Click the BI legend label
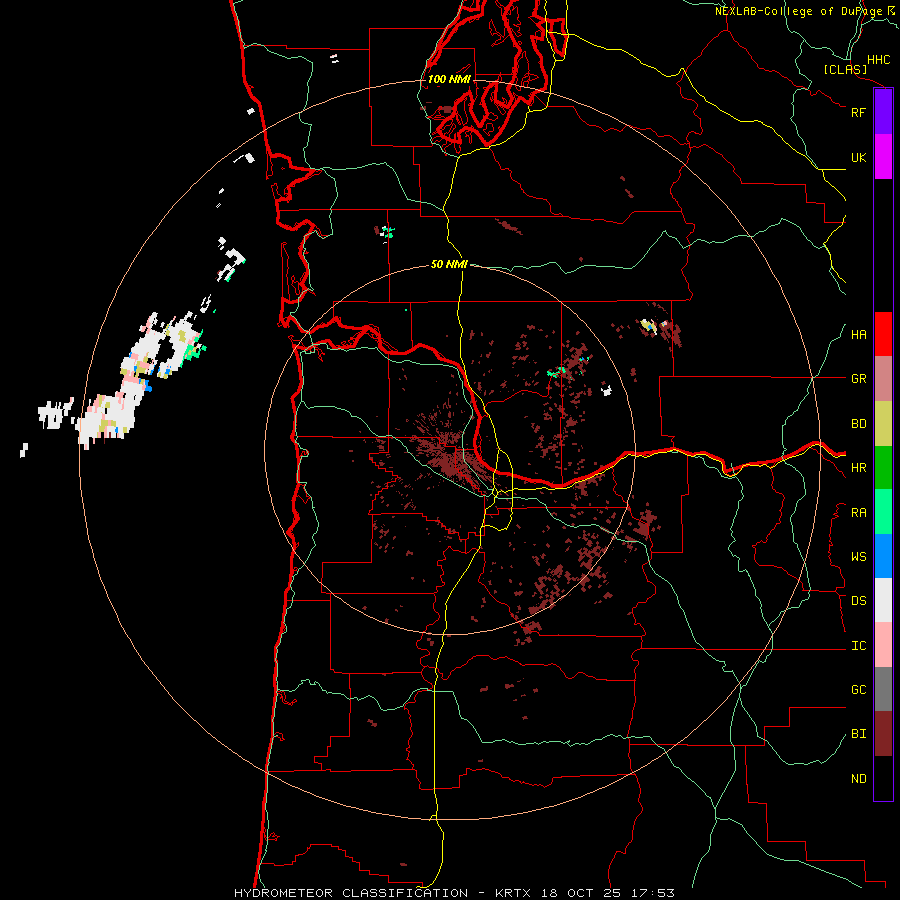The height and width of the screenshot is (900, 900). coord(859,734)
